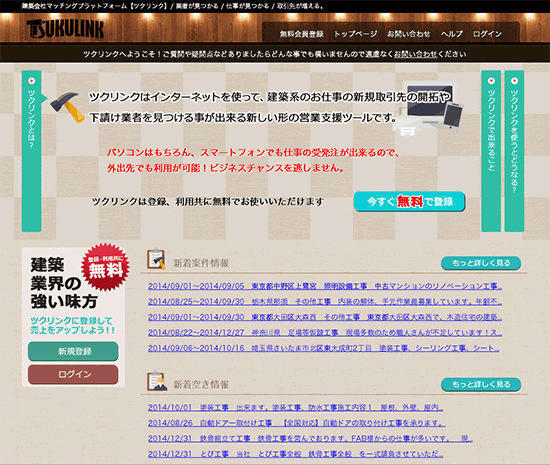Go to トップページ in the navigation bar
This screenshot has width=550, height=465.
(355, 34)
